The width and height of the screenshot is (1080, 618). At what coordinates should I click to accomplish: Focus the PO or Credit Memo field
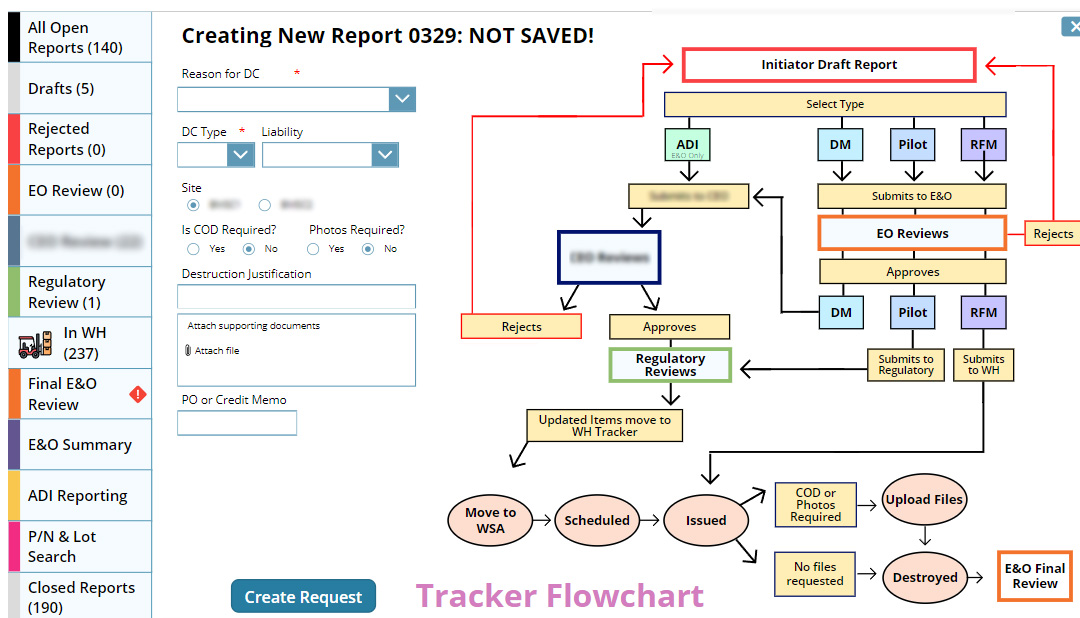pos(237,423)
